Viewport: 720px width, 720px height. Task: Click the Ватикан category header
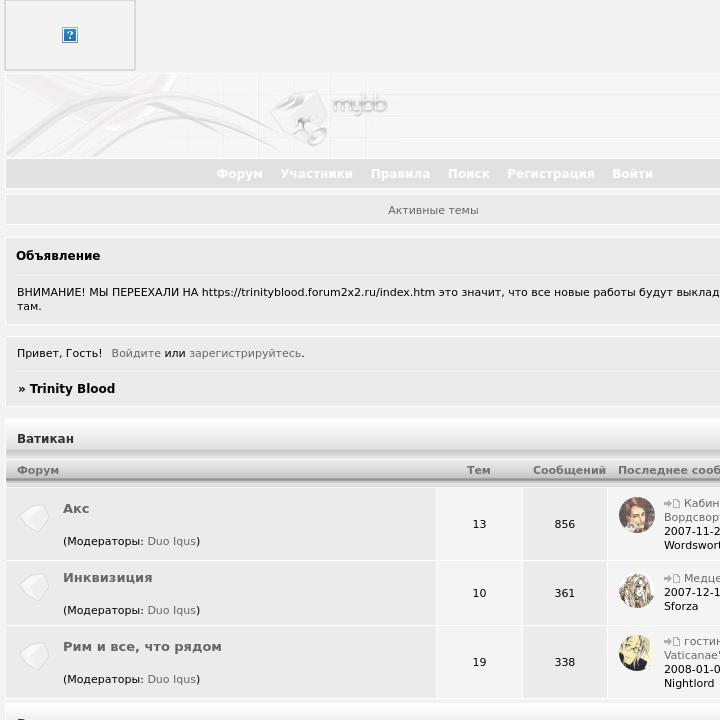point(45,439)
